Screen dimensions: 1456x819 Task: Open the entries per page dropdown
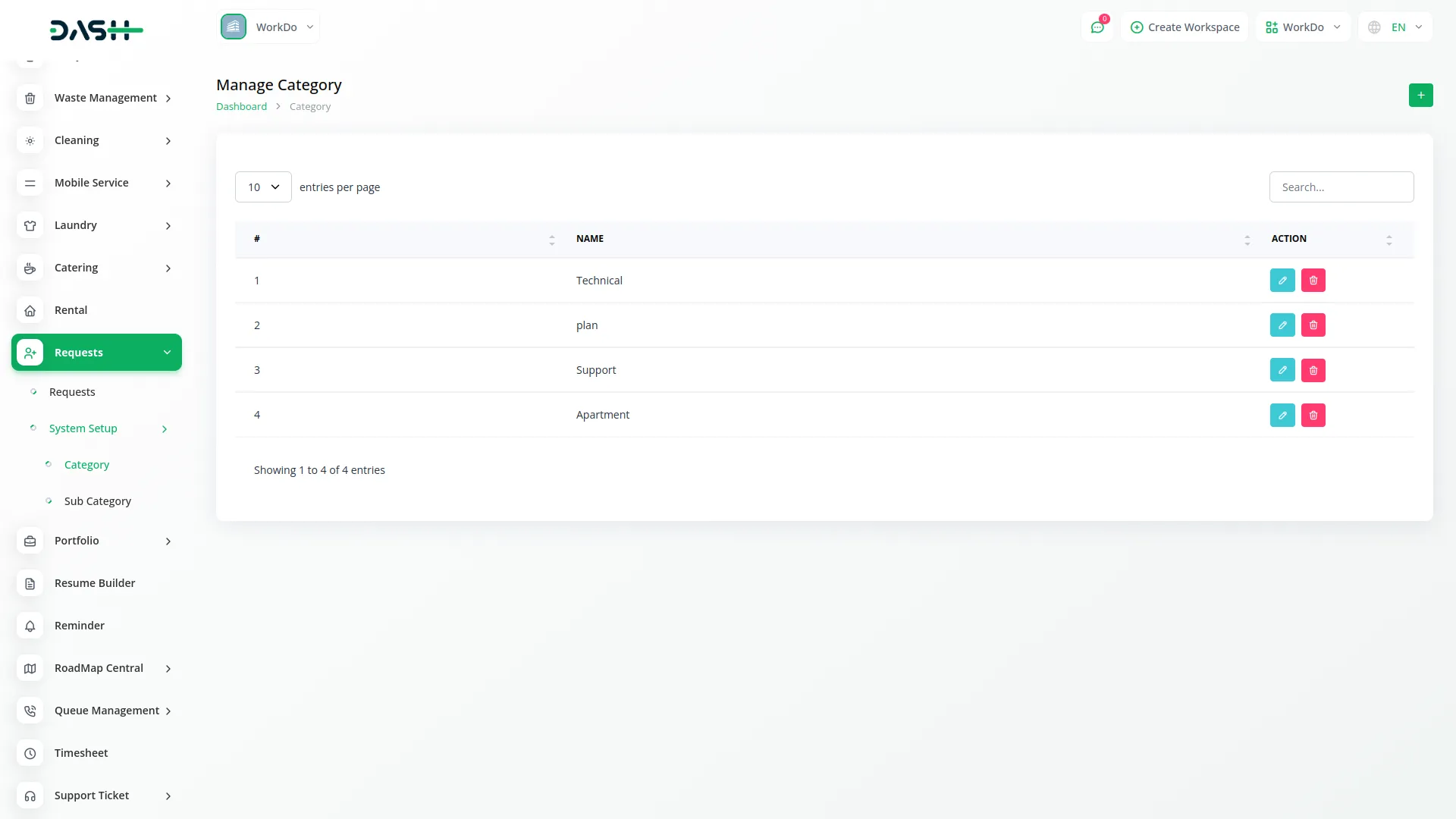click(x=263, y=187)
